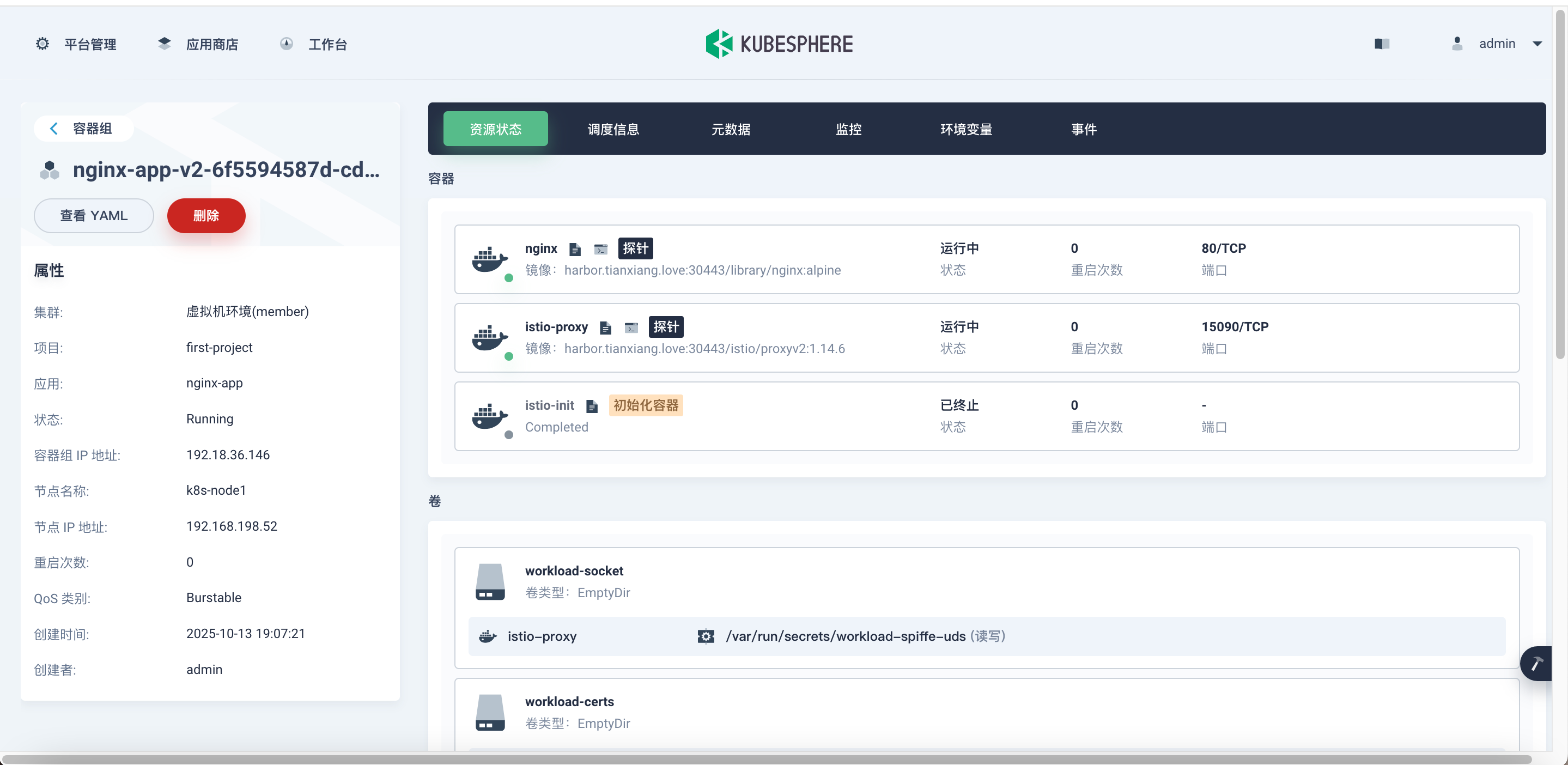1568x765 pixels.
Task: Open terminal for nginx container
Action: coord(601,249)
